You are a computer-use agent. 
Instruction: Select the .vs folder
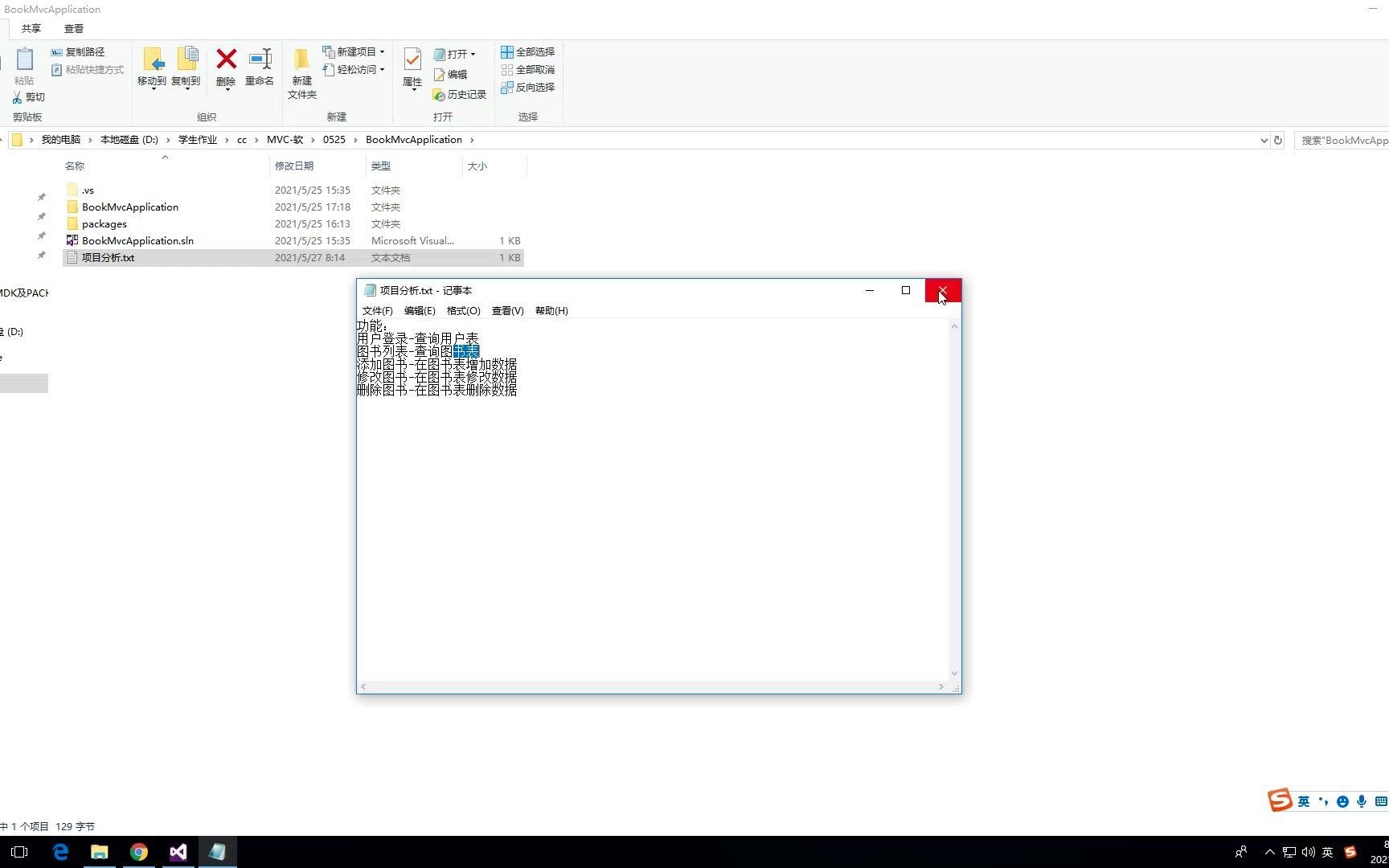tap(293, 190)
